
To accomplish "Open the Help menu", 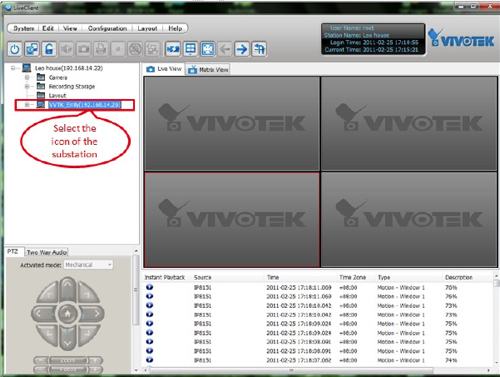I will pos(175,28).
